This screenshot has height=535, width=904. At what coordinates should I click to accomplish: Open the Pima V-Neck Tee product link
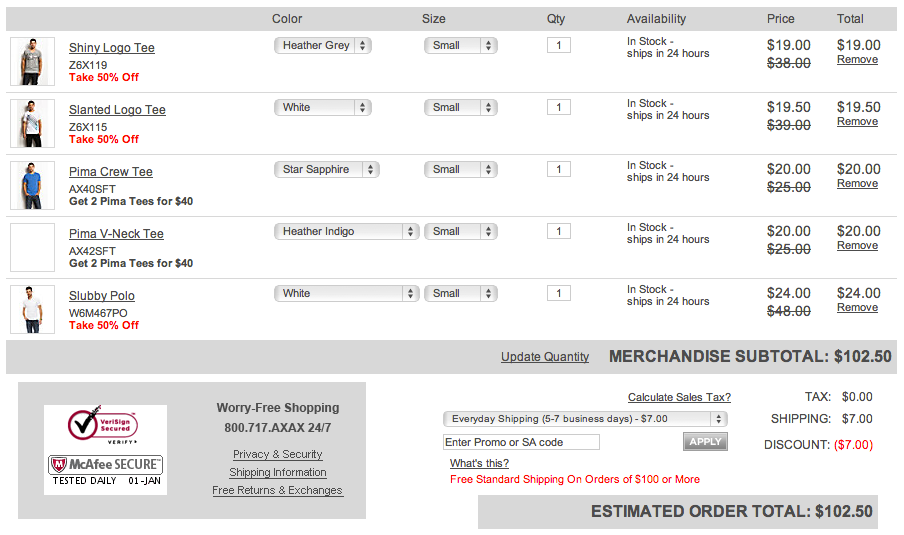pos(116,234)
